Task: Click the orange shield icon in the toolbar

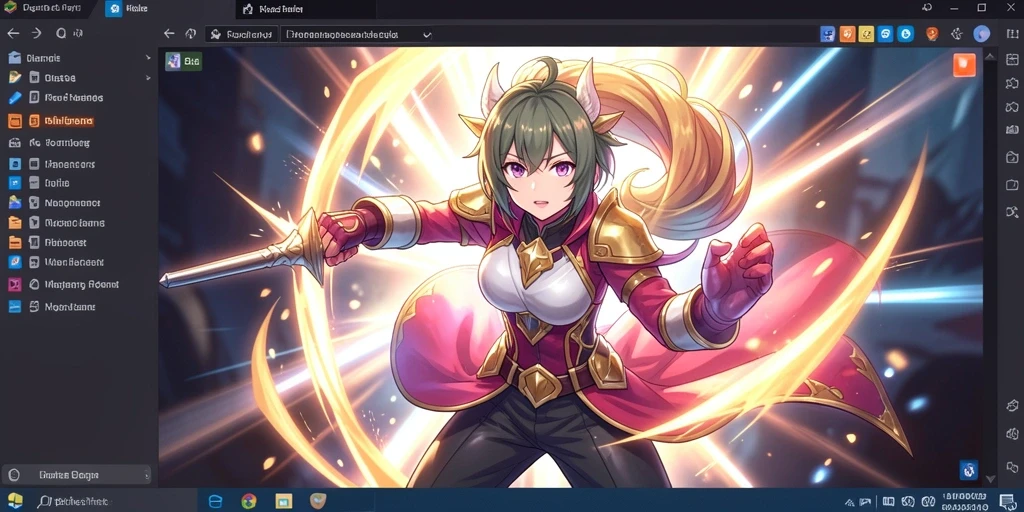Action: tap(933, 34)
